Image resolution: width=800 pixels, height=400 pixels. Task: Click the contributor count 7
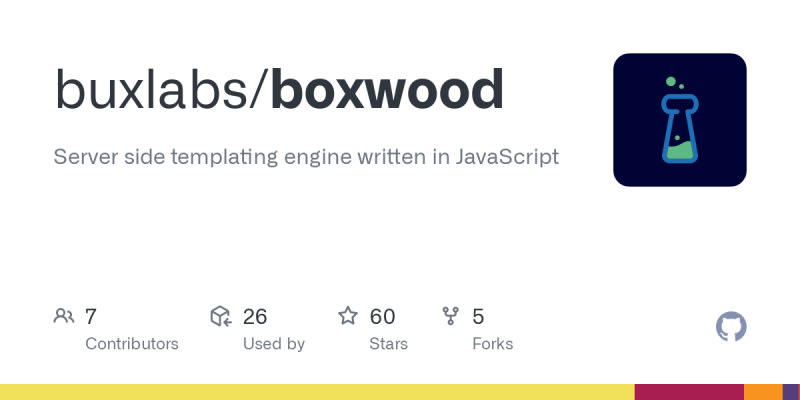click(x=91, y=317)
